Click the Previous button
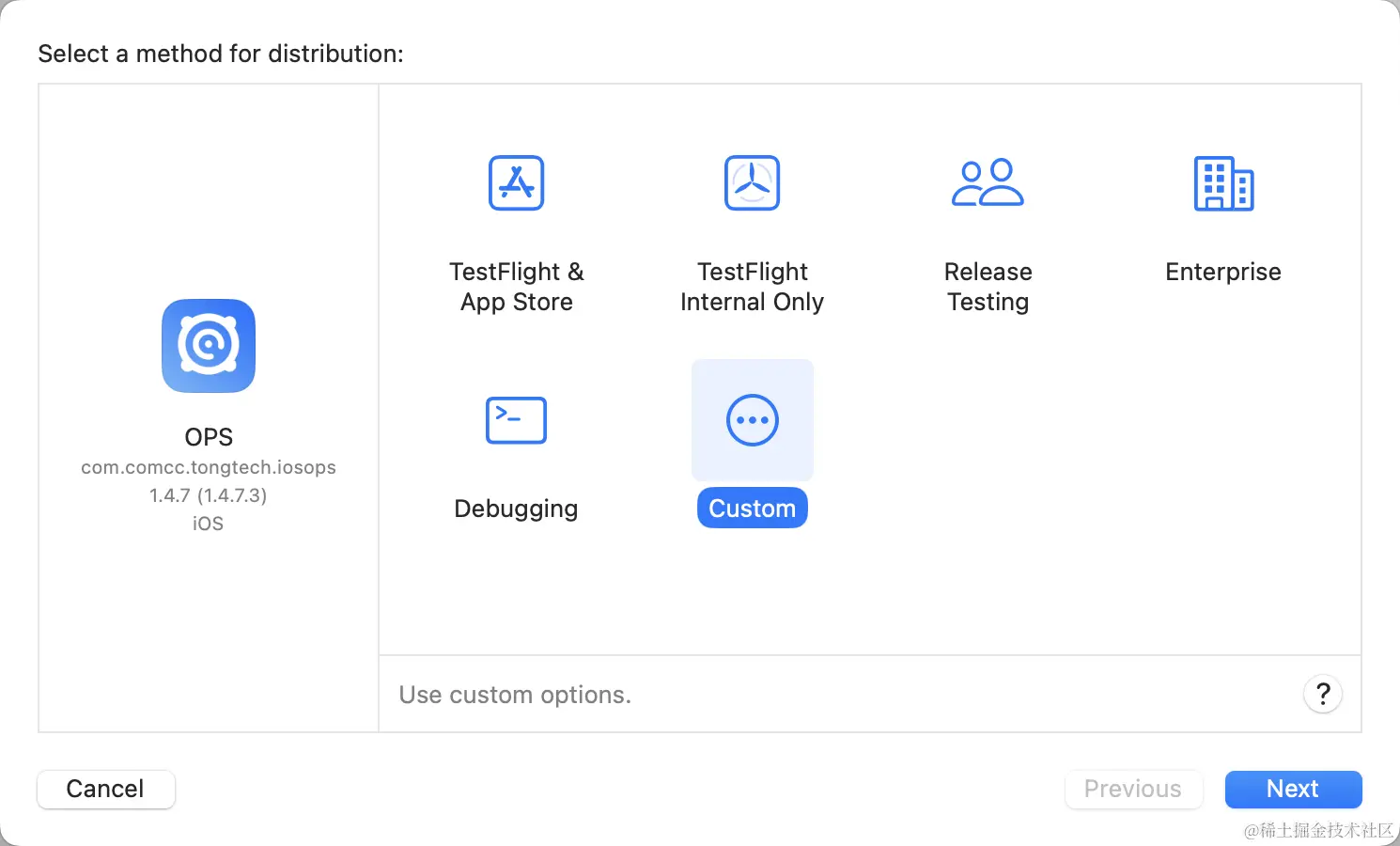 click(1133, 789)
